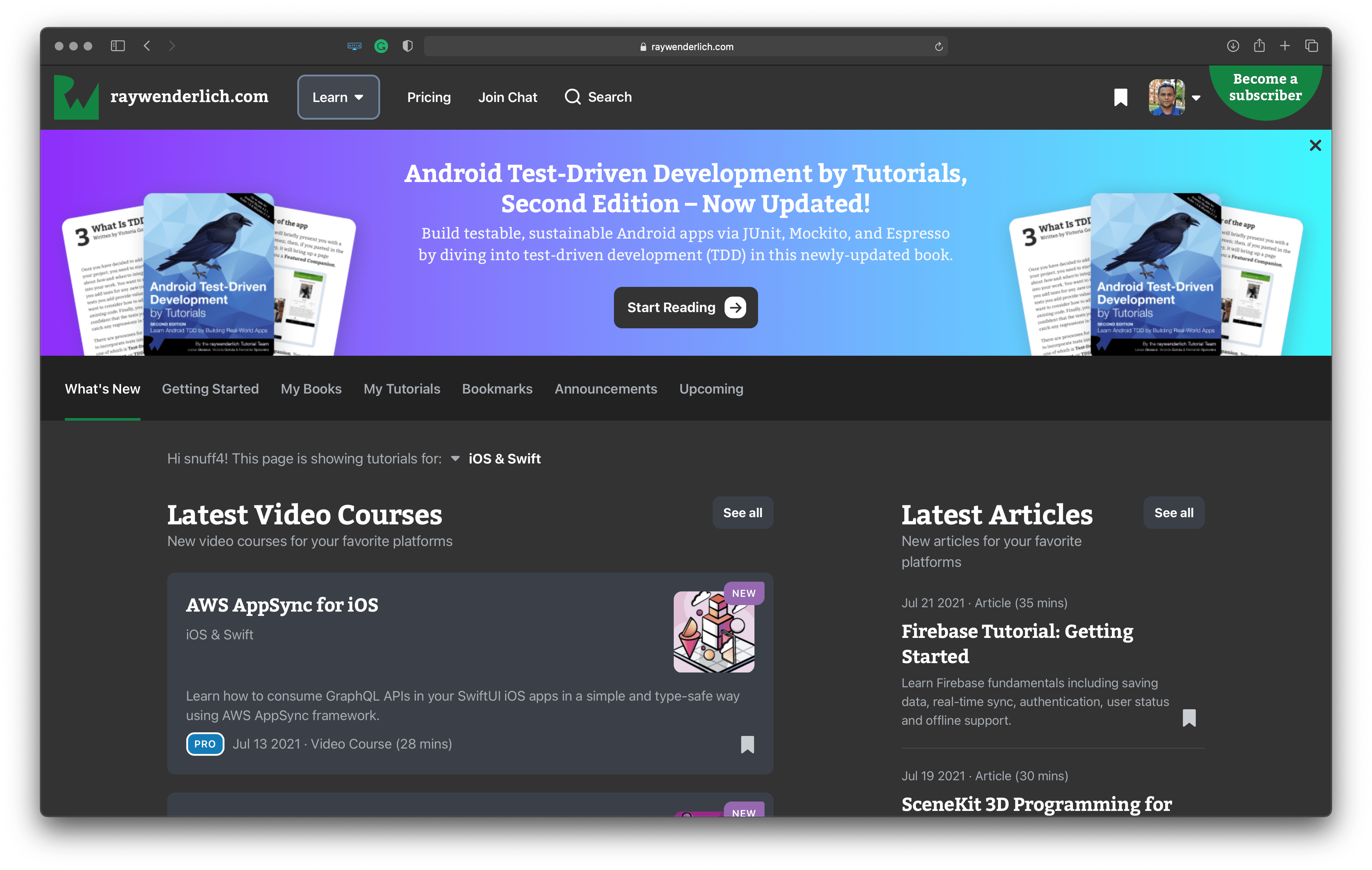Click the left Android TDD book cover

(209, 274)
